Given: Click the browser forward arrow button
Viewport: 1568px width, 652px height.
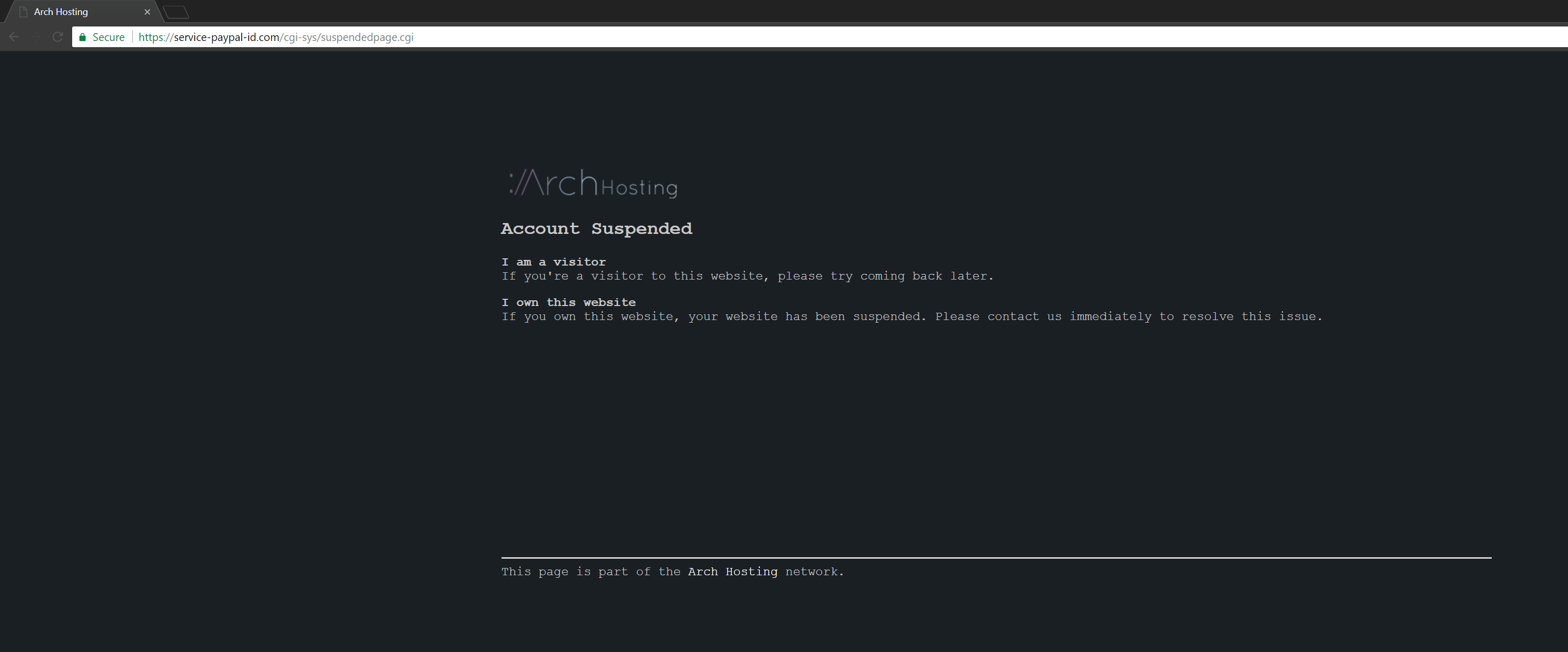Looking at the screenshot, I should (x=36, y=37).
